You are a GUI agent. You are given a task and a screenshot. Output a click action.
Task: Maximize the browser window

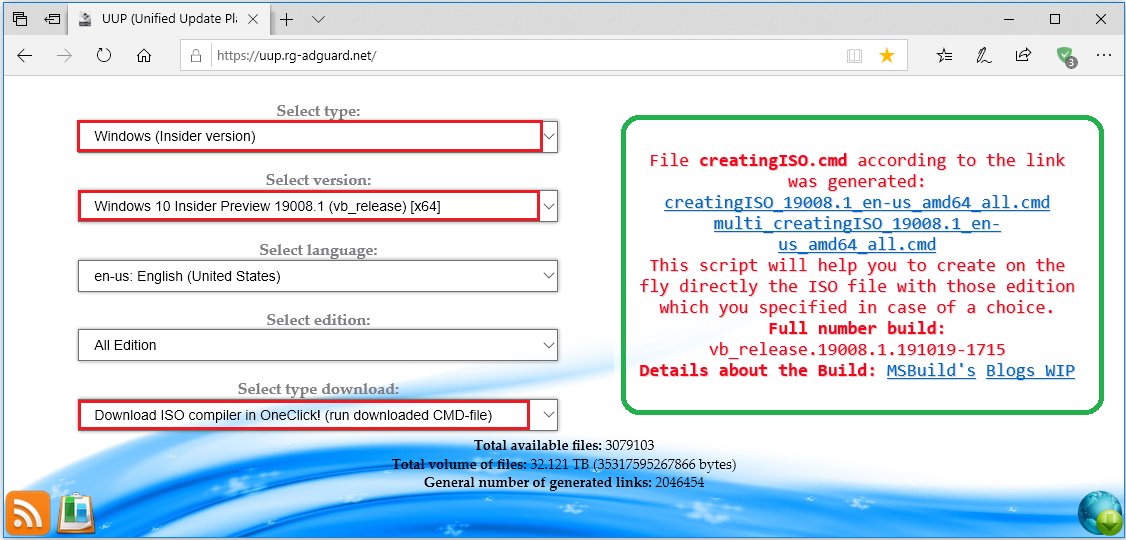tap(1055, 19)
